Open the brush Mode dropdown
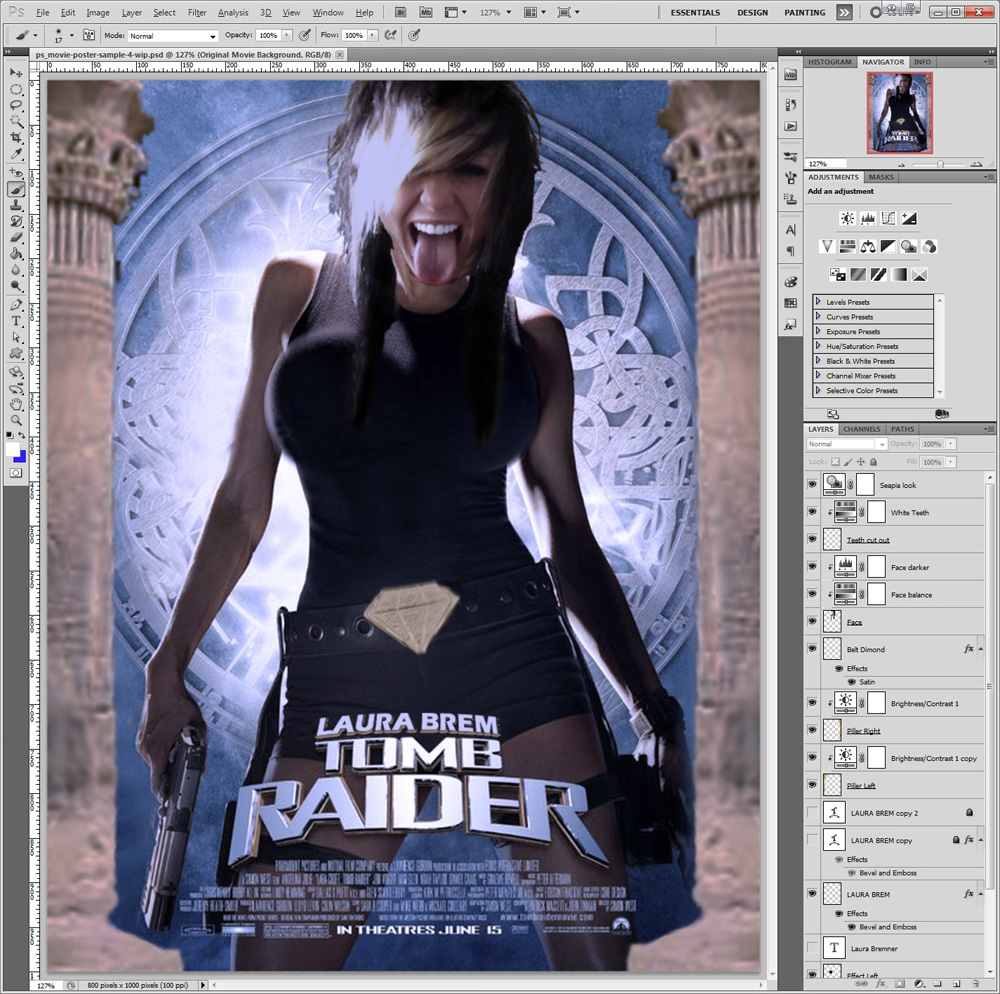Image resolution: width=1000 pixels, height=994 pixels. pyautogui.click(x=173, y=36)
